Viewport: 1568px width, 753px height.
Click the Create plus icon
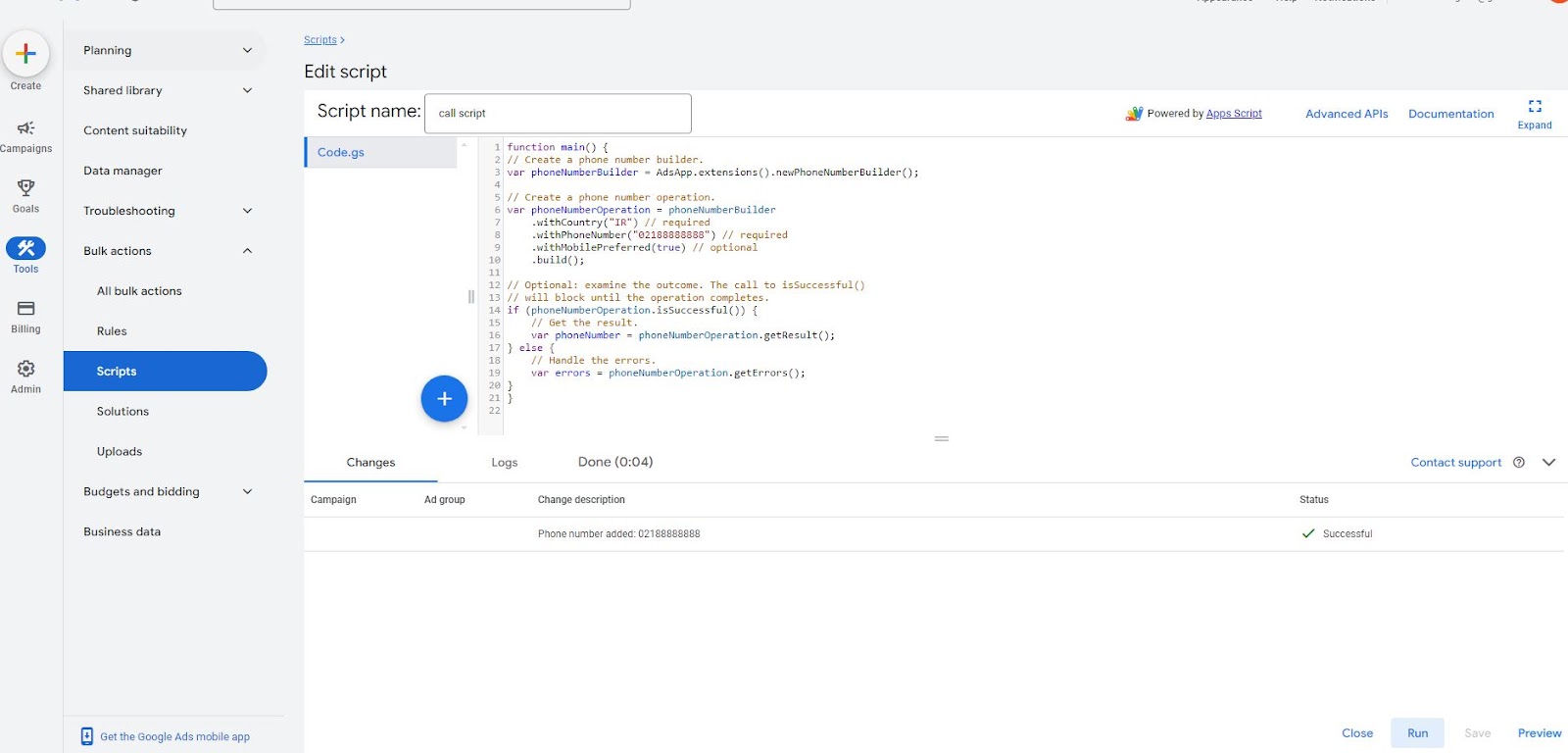25,54
